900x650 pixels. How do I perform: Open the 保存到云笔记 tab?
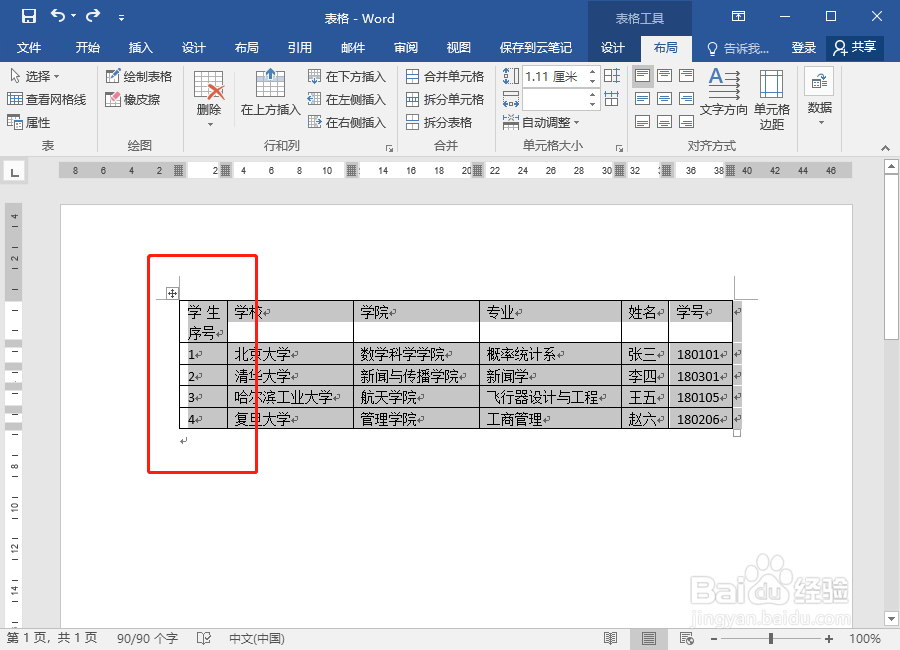[x=535, y=48]
